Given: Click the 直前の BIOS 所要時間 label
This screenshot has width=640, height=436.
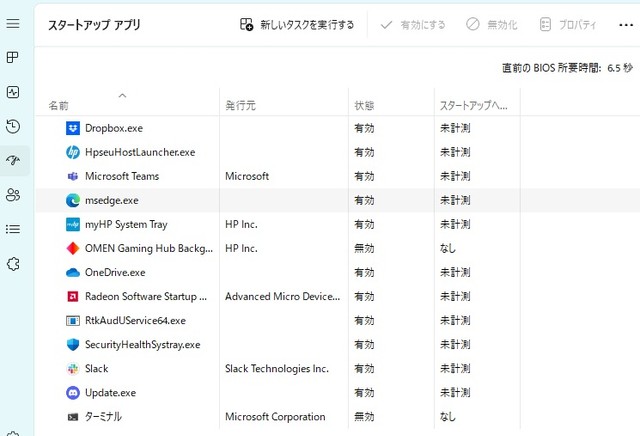Looking at the screenshot, I should click(551, 68).
